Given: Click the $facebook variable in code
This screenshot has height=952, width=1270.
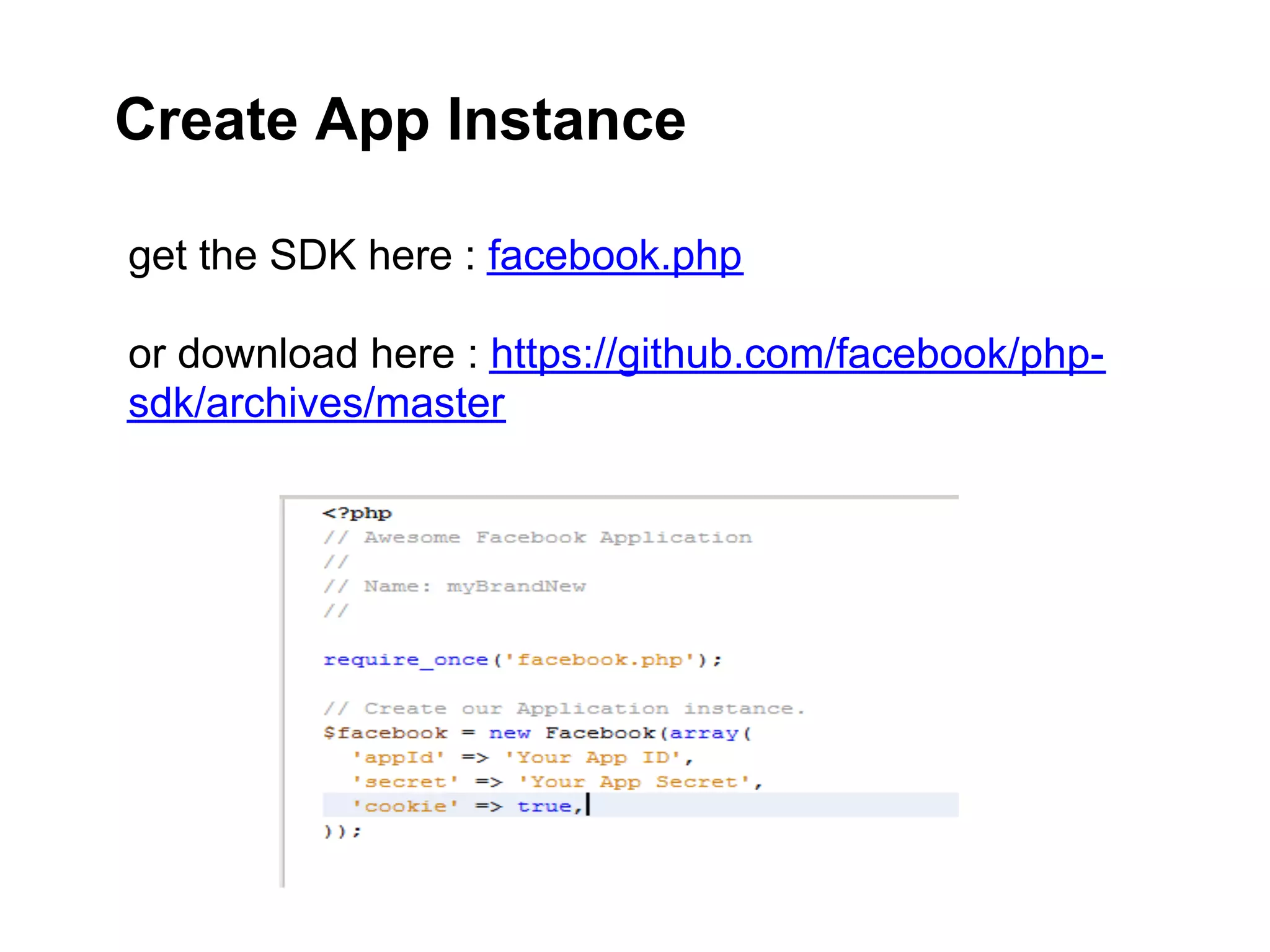Looking at the screenshot, I should tap(385, 733).
